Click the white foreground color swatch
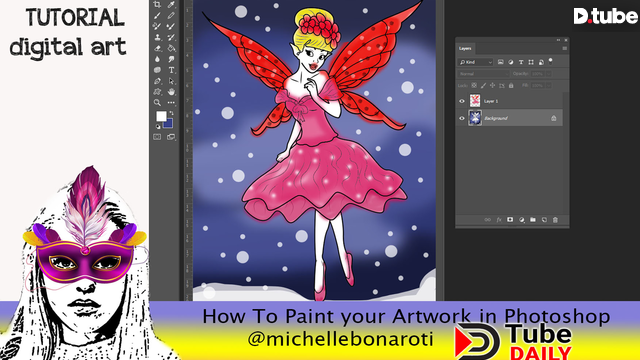Screen dimensions: 640x360 [x=161, y=116]
